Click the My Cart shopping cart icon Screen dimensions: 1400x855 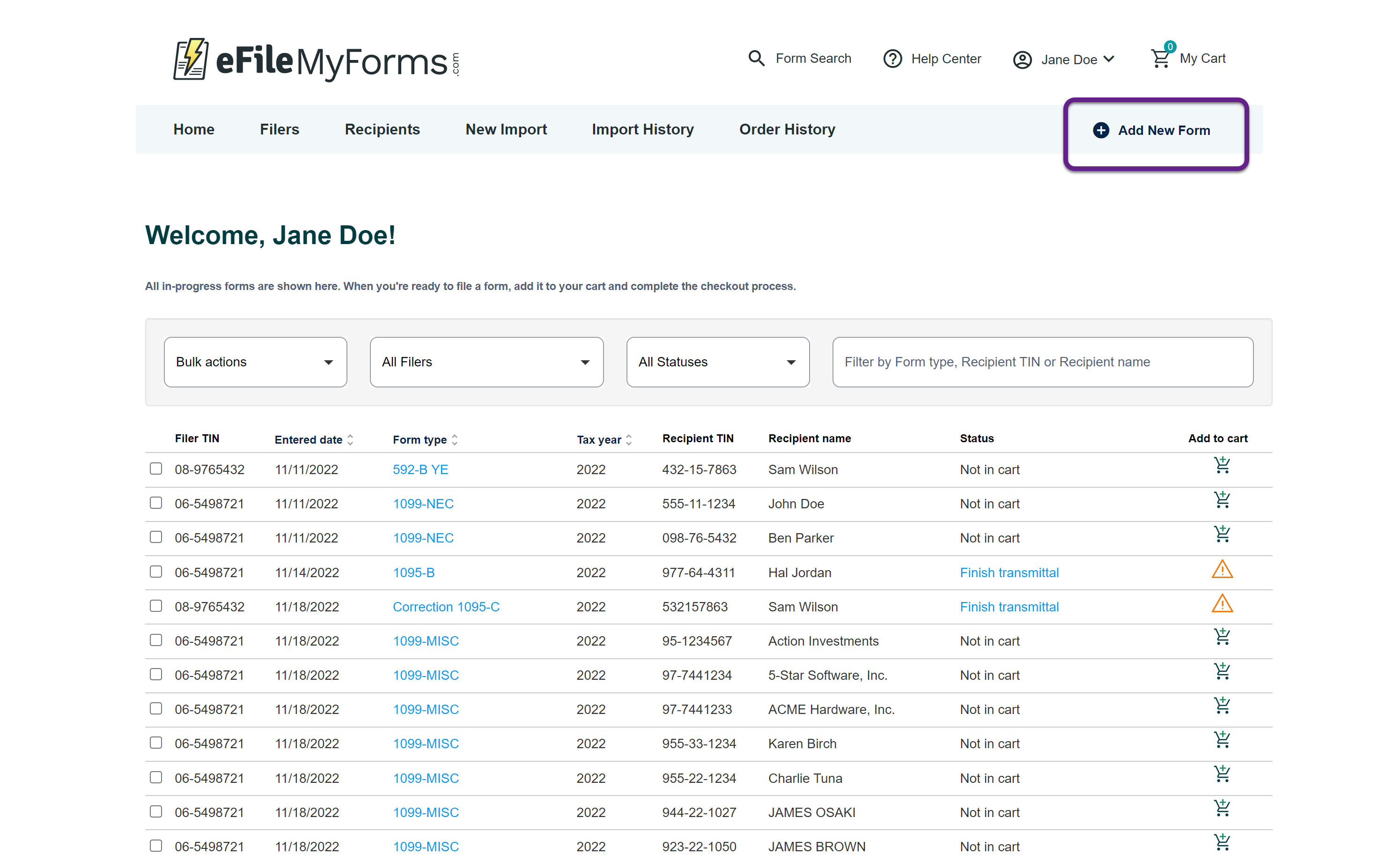click(1160, 58)
